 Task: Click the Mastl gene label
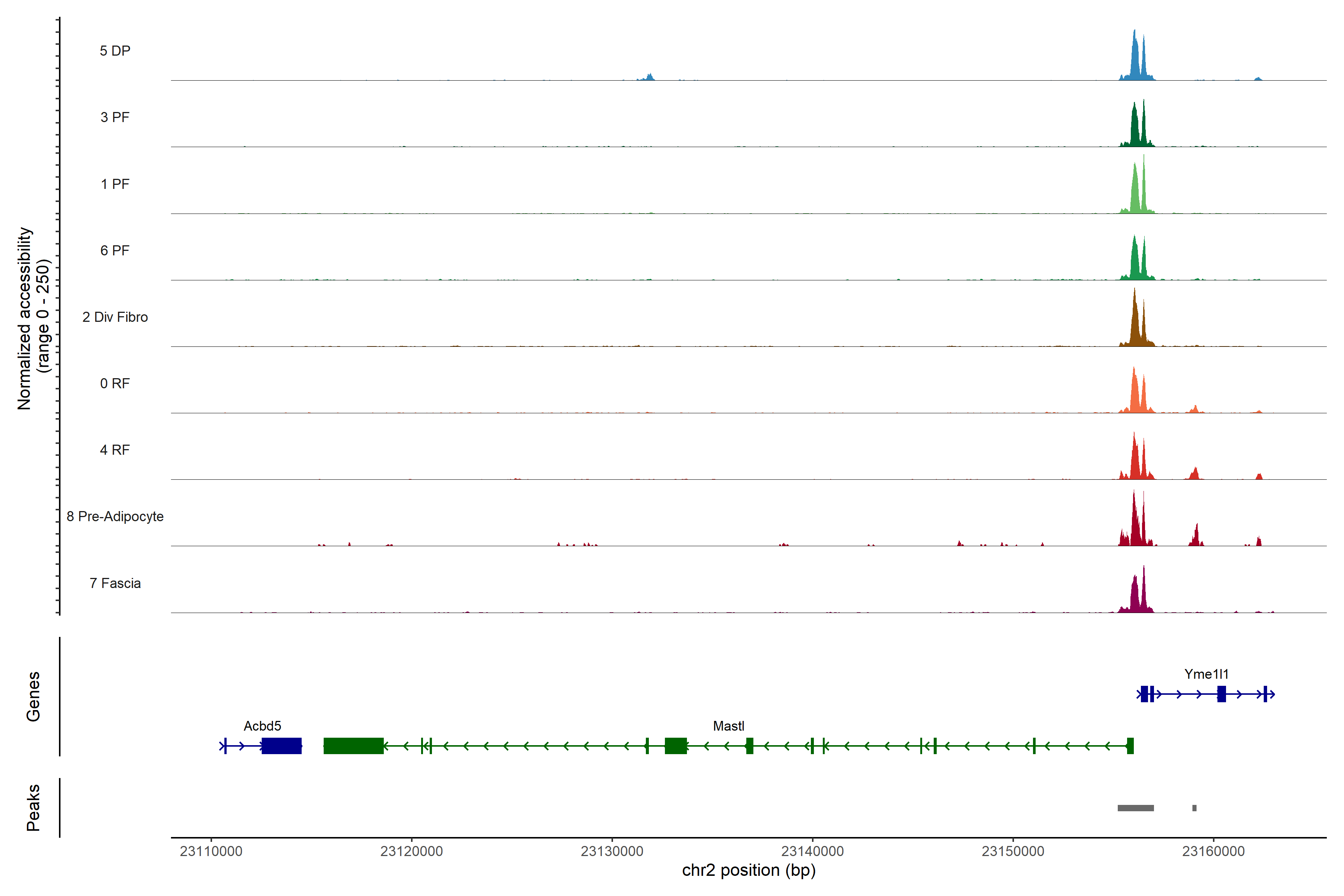(x=729, y=726)
